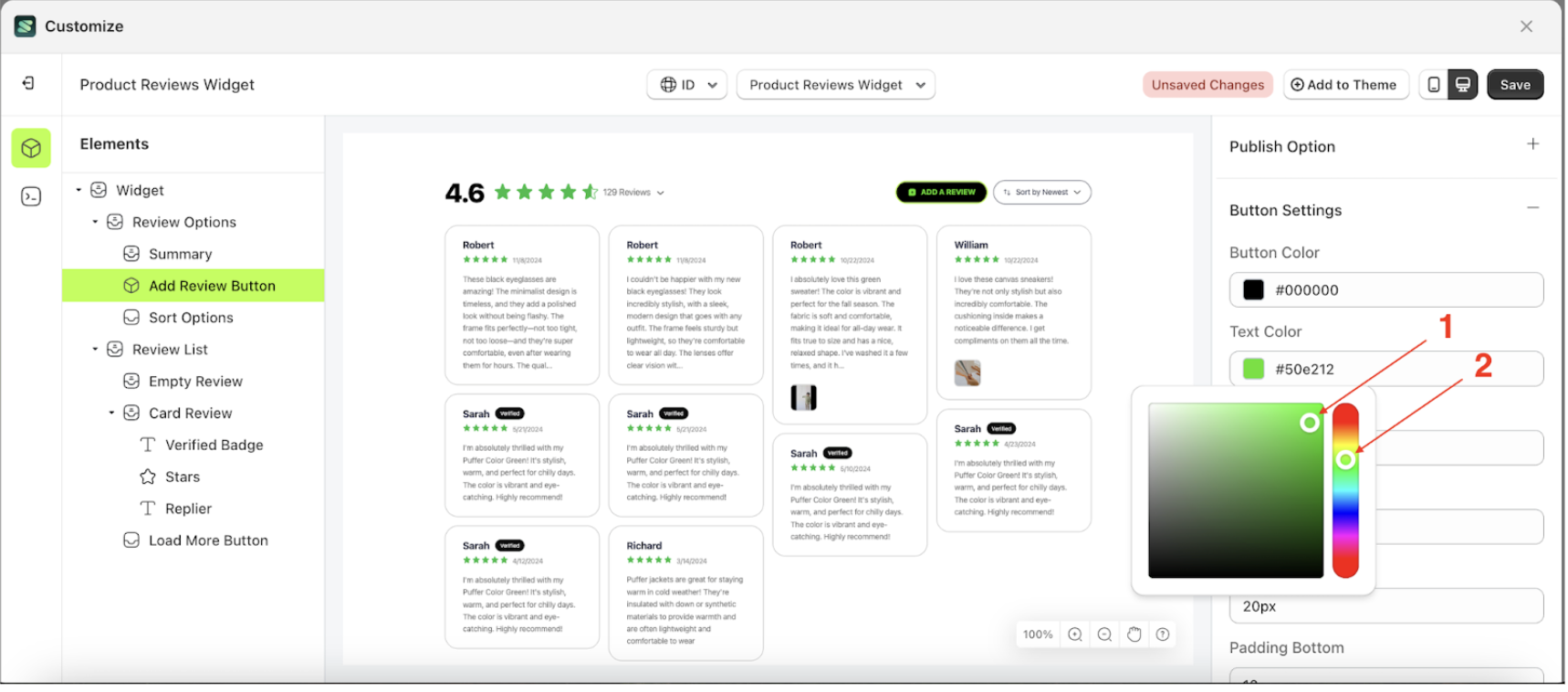Click the Customize app logo
This screenshot has width=1568, height=692.
[x=26, y=26]
